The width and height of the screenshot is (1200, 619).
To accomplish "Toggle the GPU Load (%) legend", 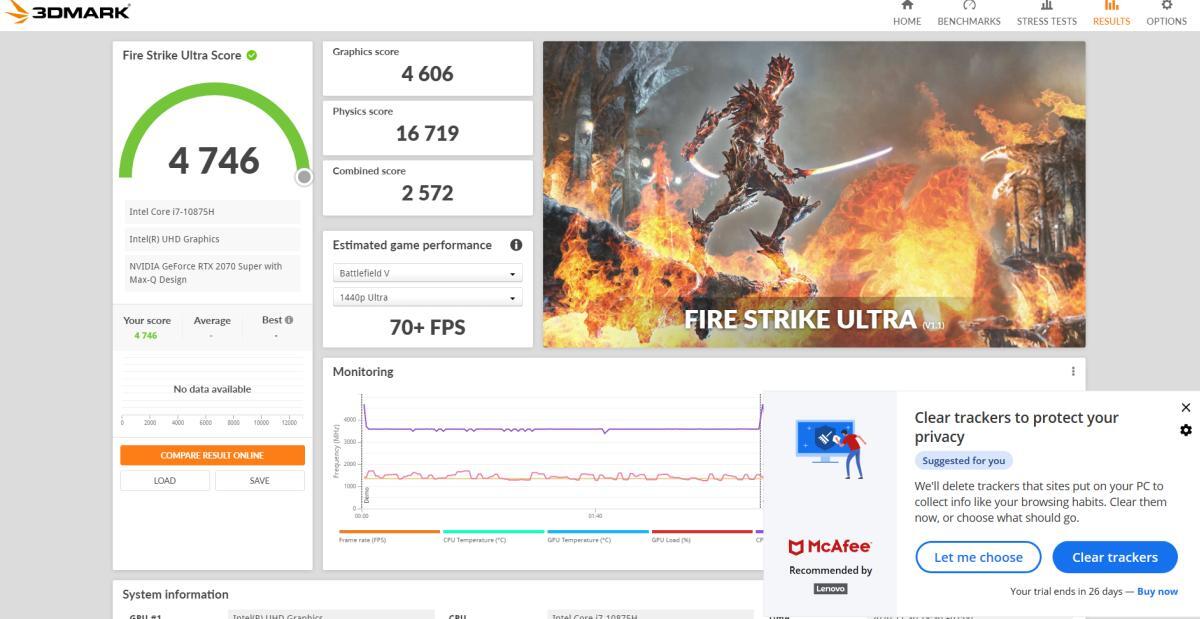I will click(702, 536).
